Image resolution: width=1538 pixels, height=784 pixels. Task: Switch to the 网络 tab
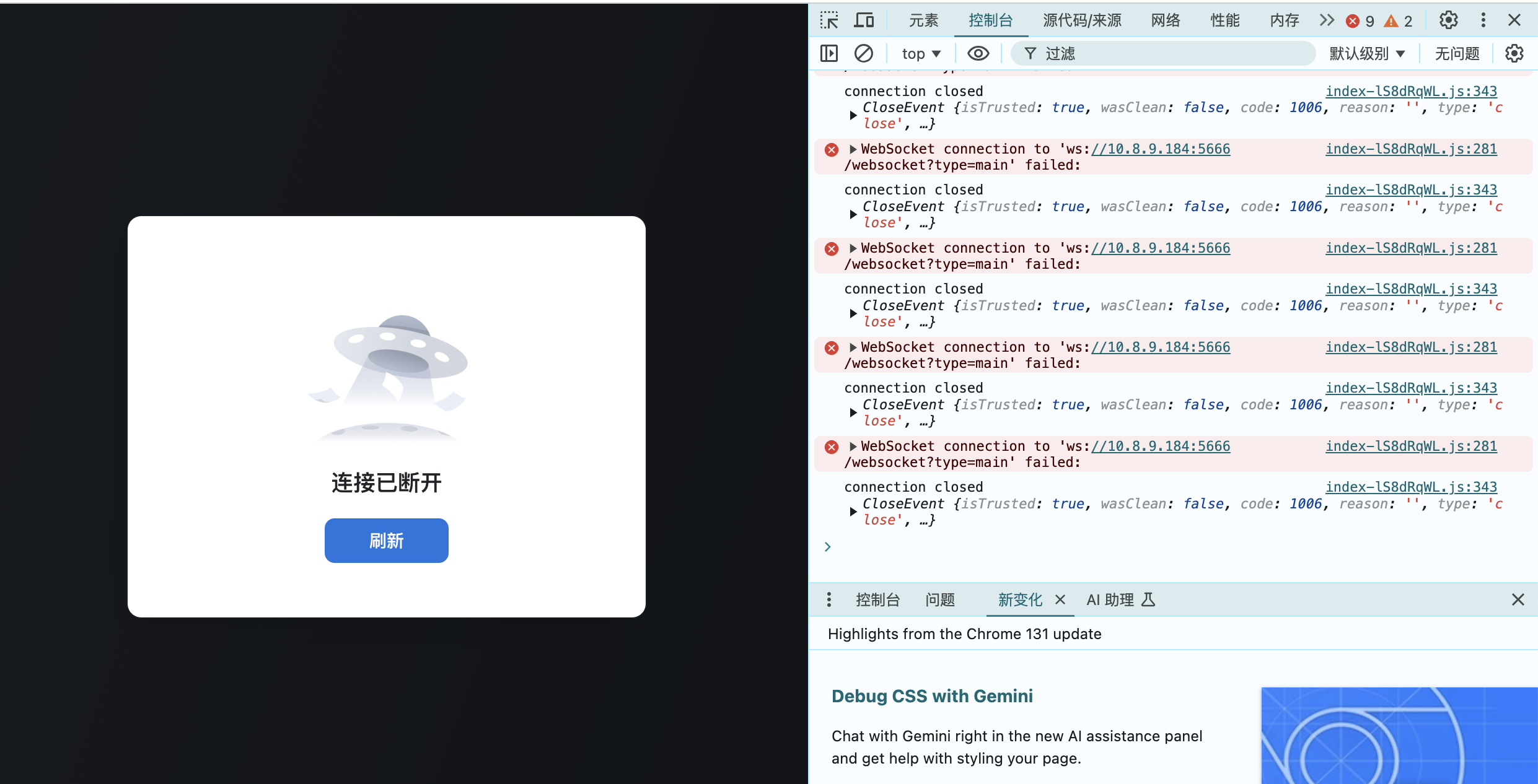point(1166,20)
